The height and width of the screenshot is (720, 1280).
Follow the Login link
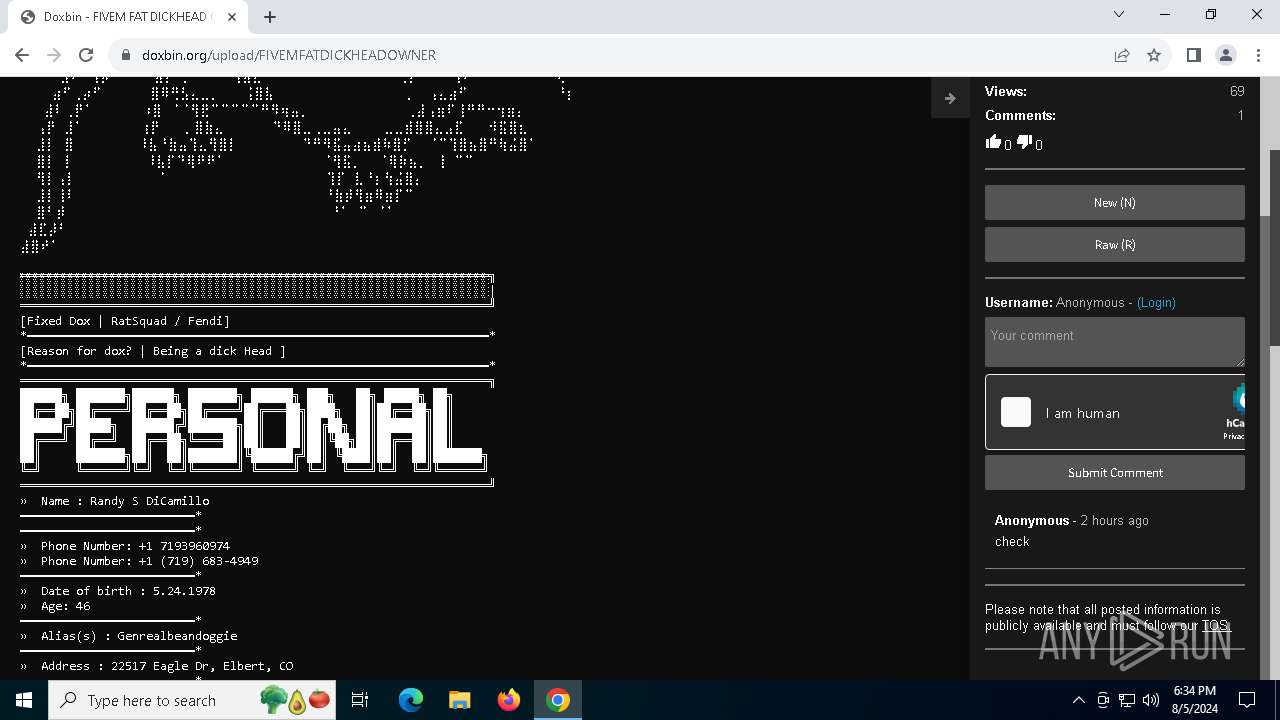point(1156,302)
